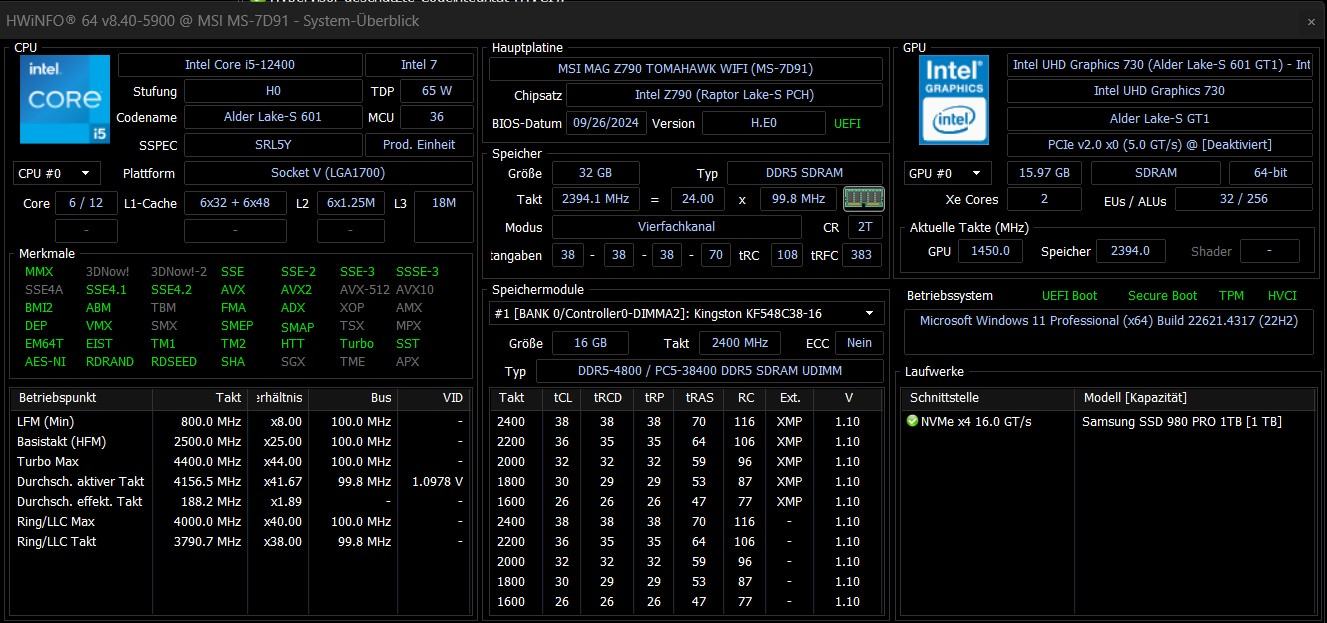Select the Basistakt (HFM) row
Screen dimensions: 1327x623
[x=240, y=441]
